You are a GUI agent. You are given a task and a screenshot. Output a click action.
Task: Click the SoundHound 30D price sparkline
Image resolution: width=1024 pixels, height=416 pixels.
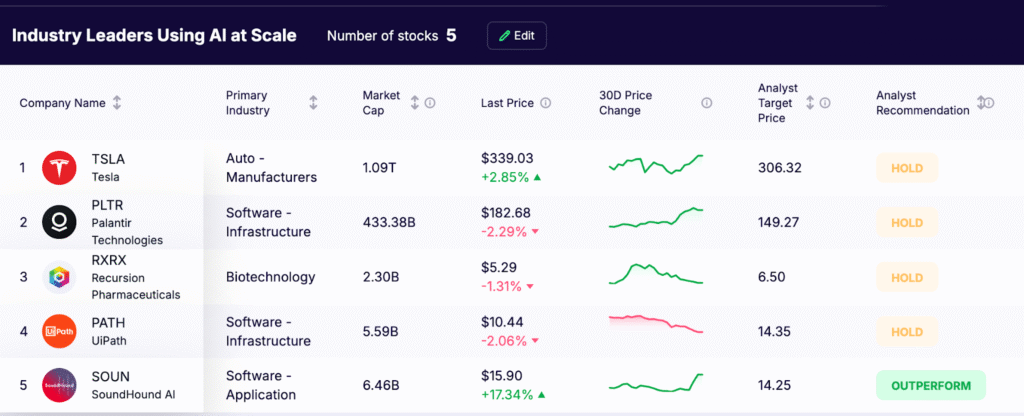tap(656, 383)
